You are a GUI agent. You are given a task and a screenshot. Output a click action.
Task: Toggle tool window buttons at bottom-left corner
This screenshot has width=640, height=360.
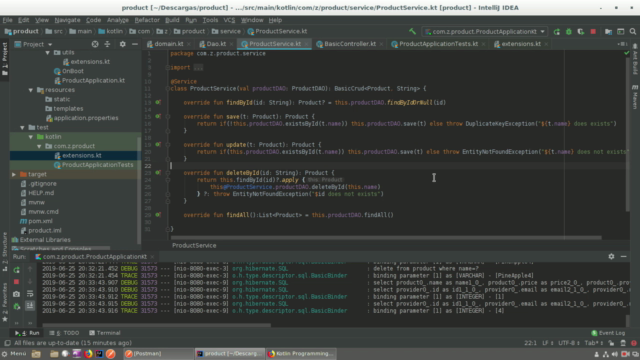pyautogui.click(x=7, y=343)
